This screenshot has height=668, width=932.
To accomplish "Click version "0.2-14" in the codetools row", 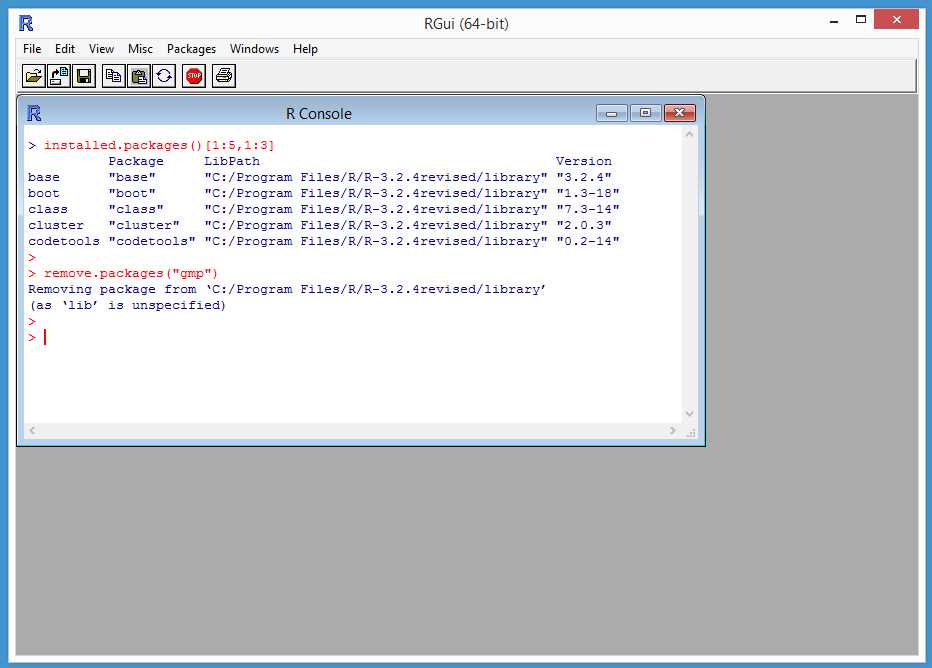I will (x=588, y=241).
